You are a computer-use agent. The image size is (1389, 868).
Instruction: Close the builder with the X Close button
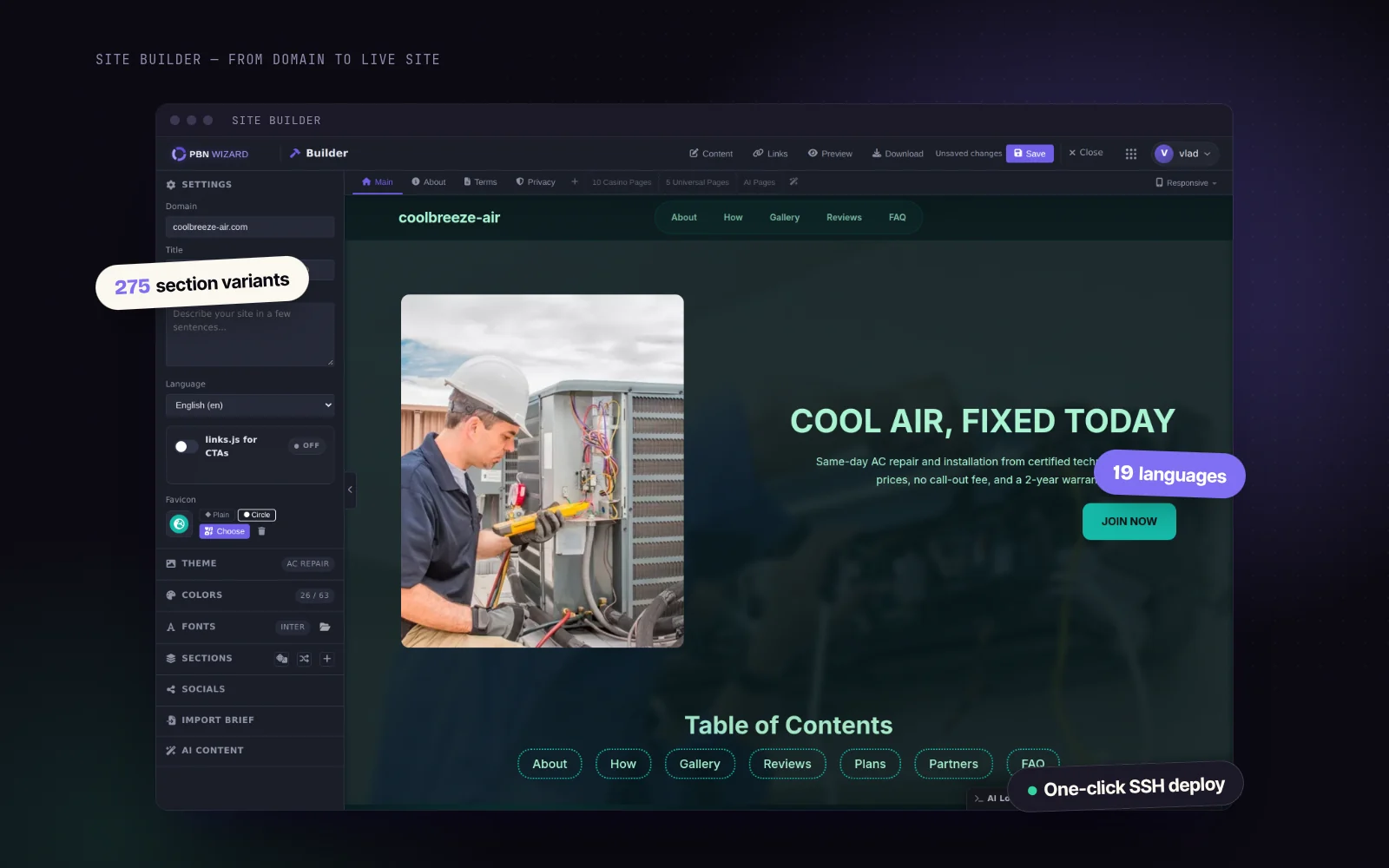[x=1086, y=153]
